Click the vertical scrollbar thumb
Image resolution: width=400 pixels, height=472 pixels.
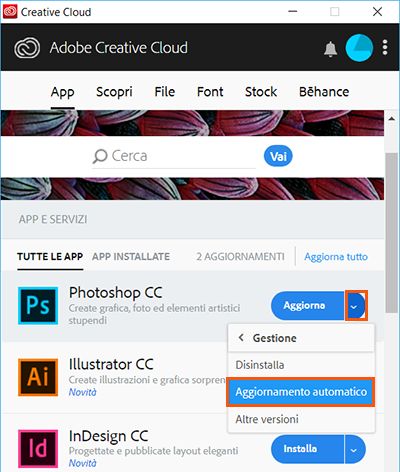(x=392, y=232)
